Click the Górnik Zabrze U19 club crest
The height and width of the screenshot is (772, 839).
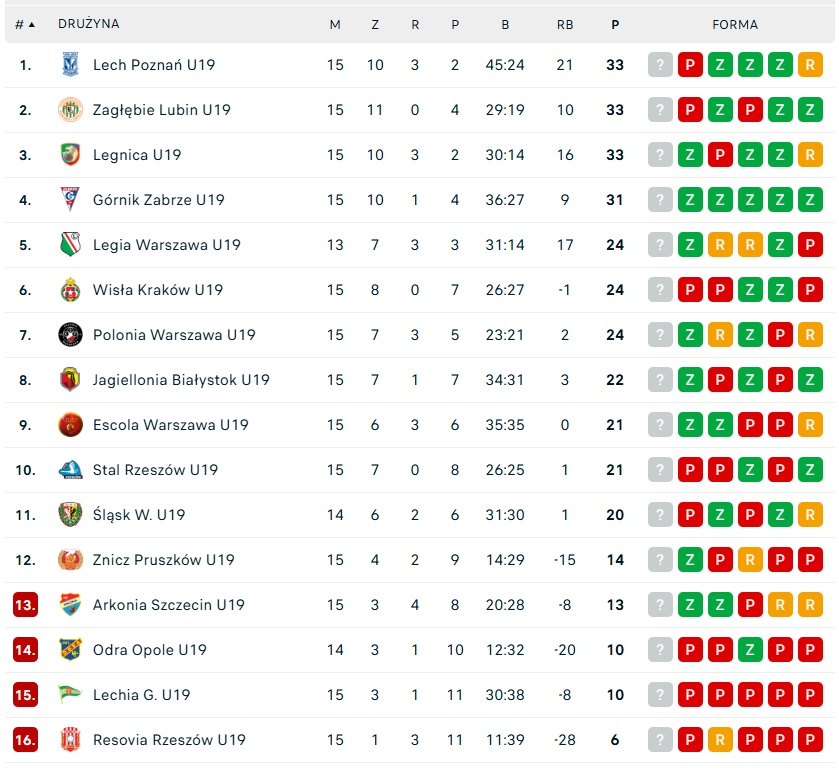point(70,200)
